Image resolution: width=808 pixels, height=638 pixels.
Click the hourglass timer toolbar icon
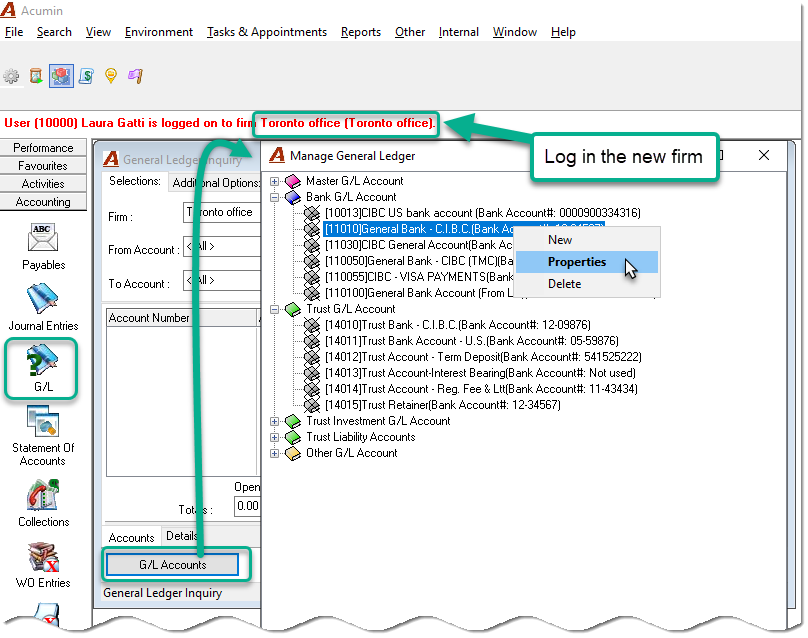tap(36, 76)
